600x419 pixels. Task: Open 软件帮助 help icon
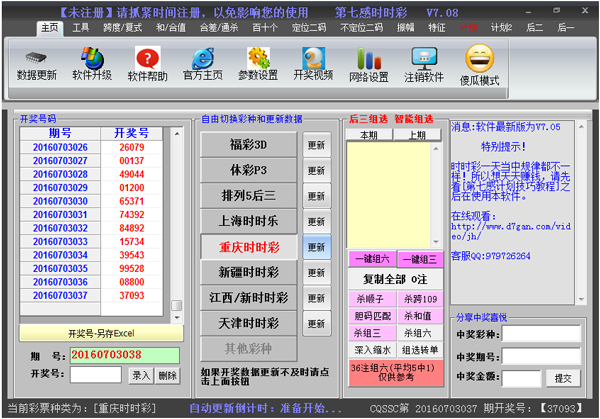pos(147,58)
